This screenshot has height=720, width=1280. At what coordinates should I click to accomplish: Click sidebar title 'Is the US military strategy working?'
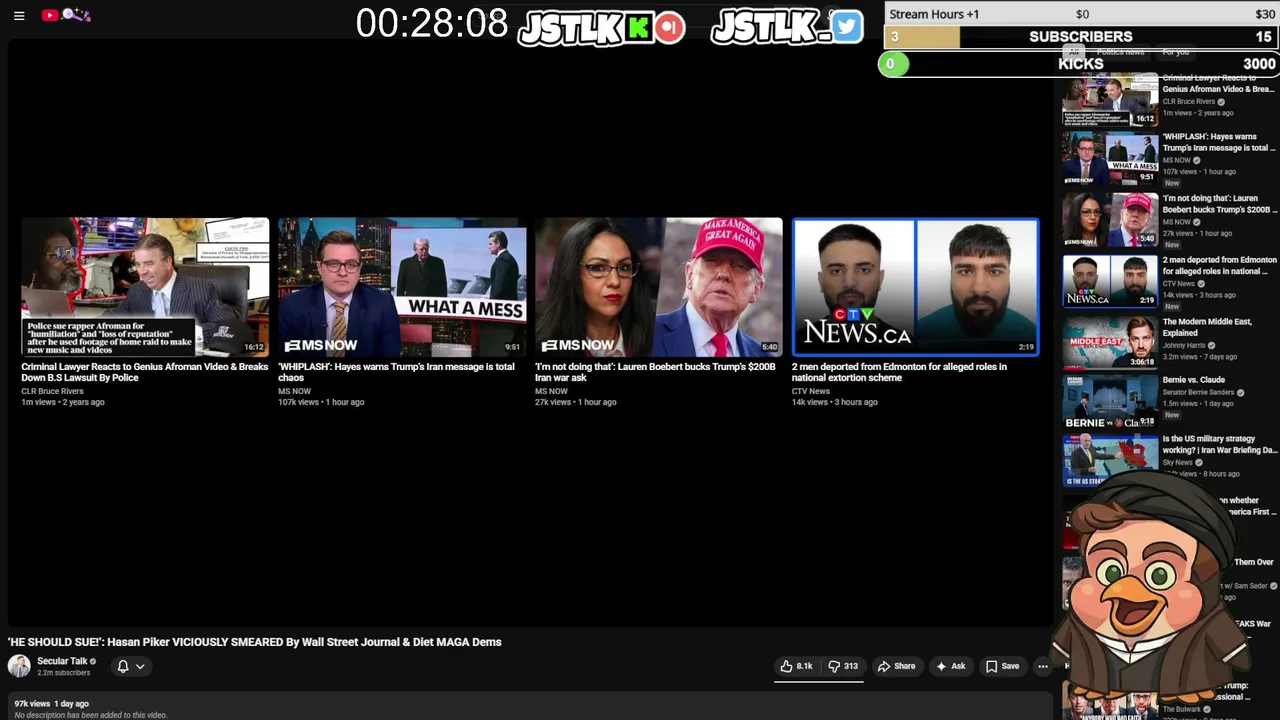(x=1219, y=444)
